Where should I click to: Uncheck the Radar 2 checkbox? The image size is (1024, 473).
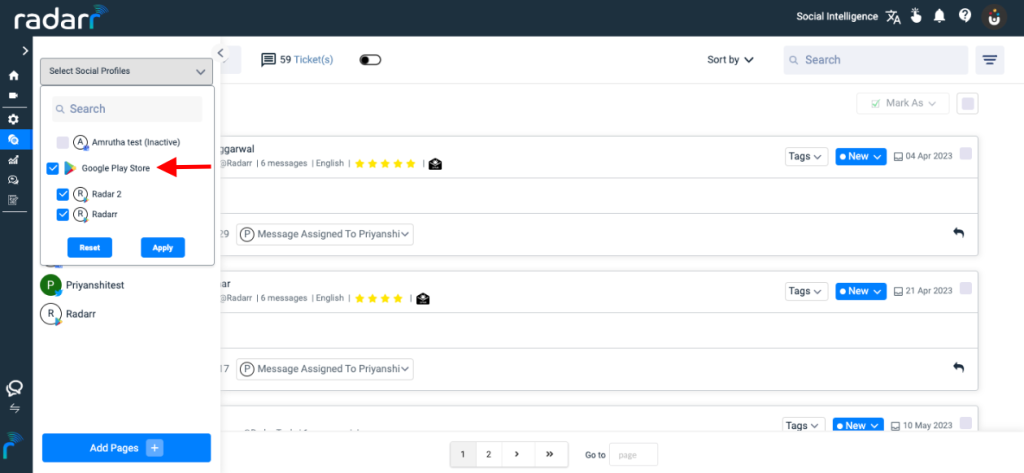coord(63,194)
